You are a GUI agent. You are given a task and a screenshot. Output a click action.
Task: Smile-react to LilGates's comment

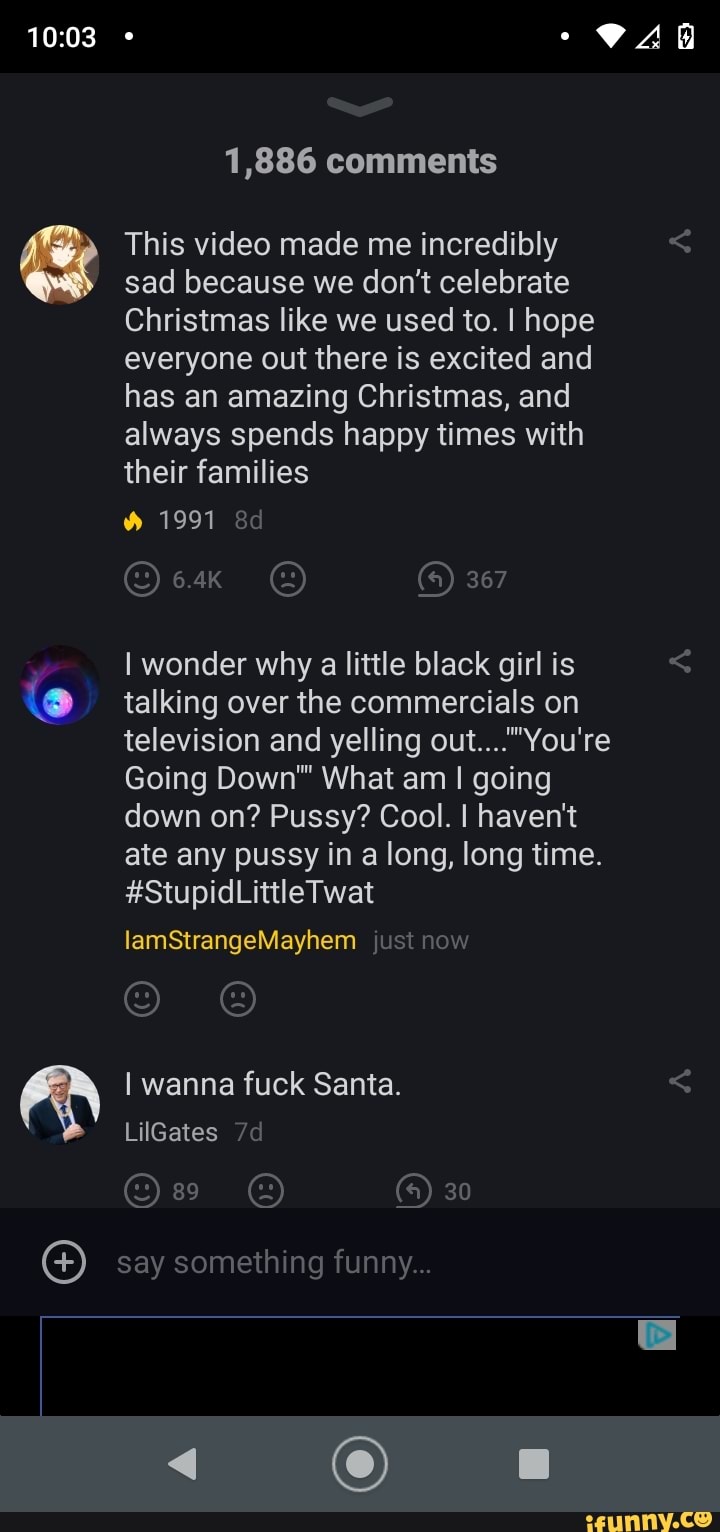click(x=142, y=1190)
